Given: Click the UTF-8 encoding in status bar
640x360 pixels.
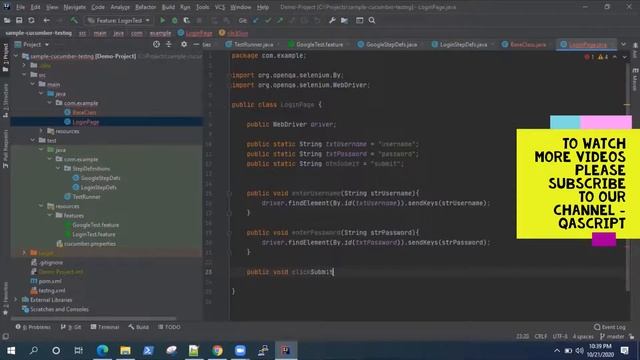Looking at the screenshot, I should pyautogui.click(x=560, y=336).
